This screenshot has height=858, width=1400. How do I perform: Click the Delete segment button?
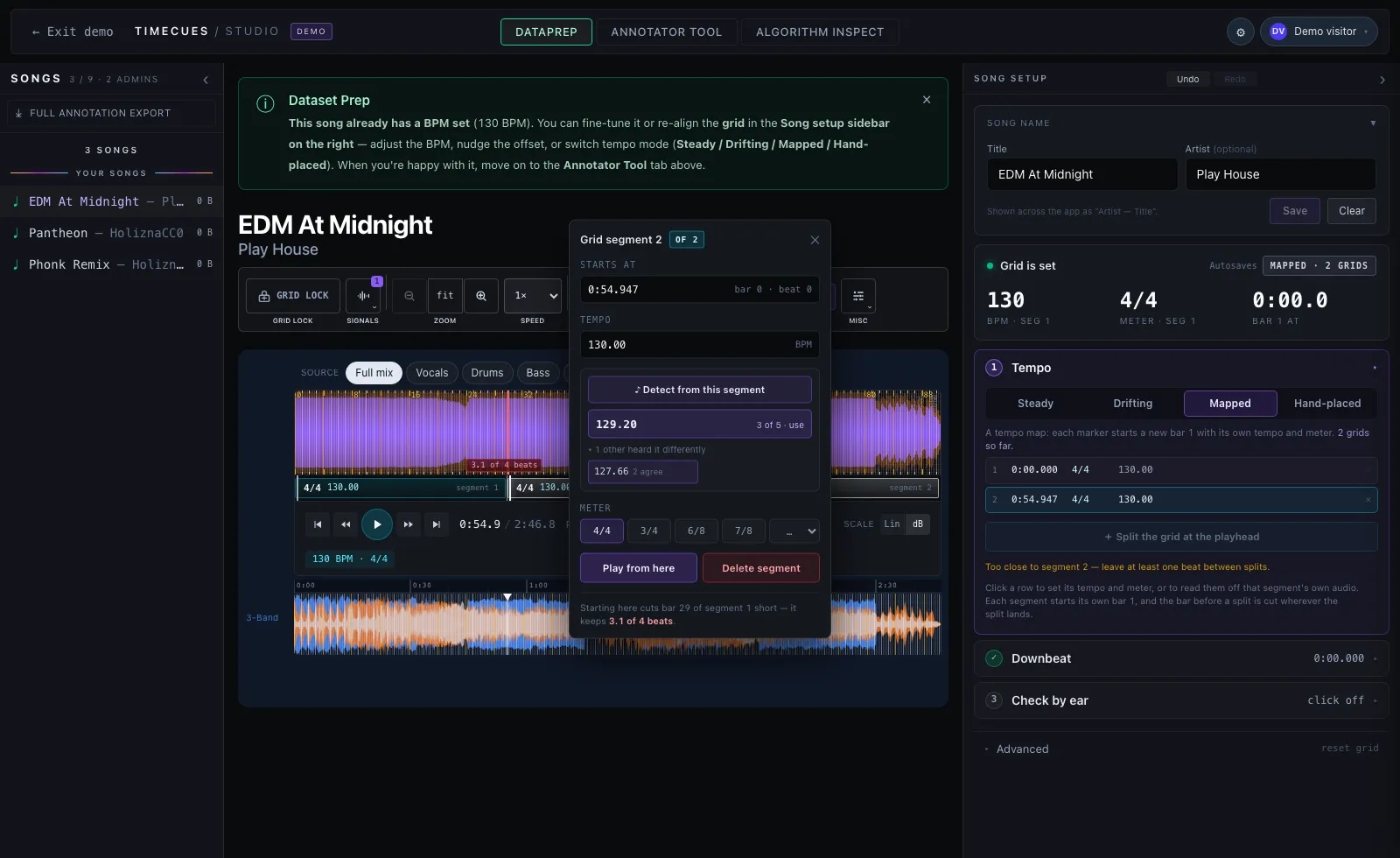coord(761,568)
